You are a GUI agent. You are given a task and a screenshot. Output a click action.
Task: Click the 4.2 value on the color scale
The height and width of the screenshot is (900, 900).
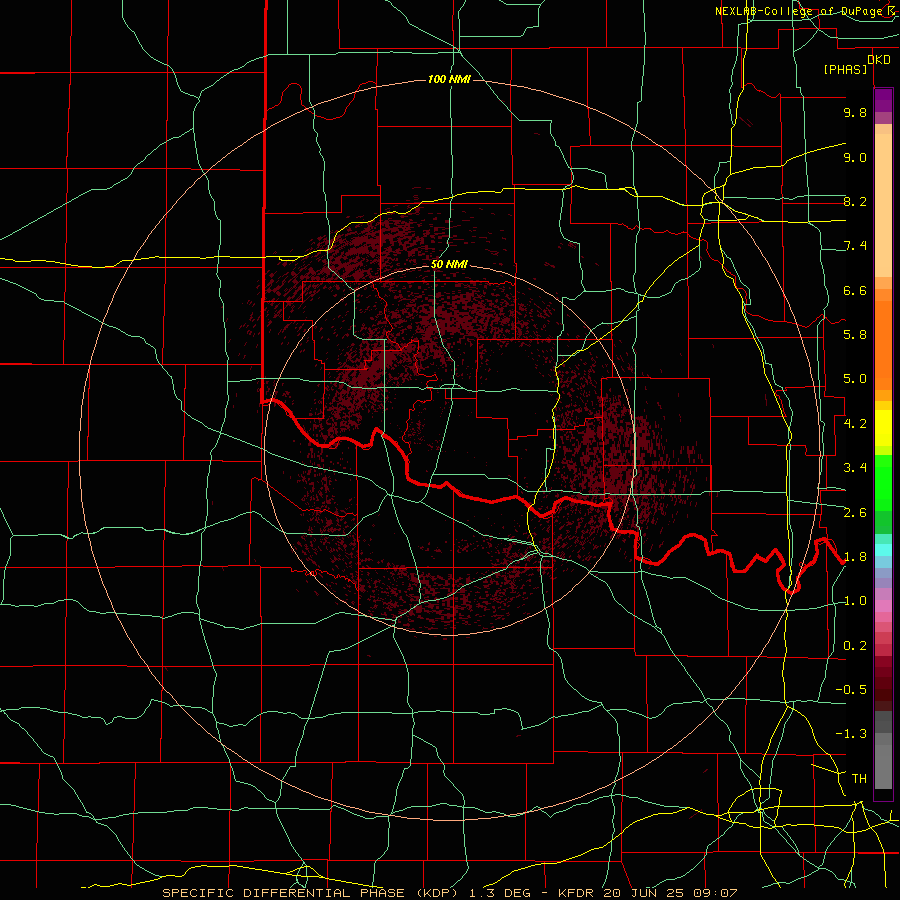pos(855,424)
